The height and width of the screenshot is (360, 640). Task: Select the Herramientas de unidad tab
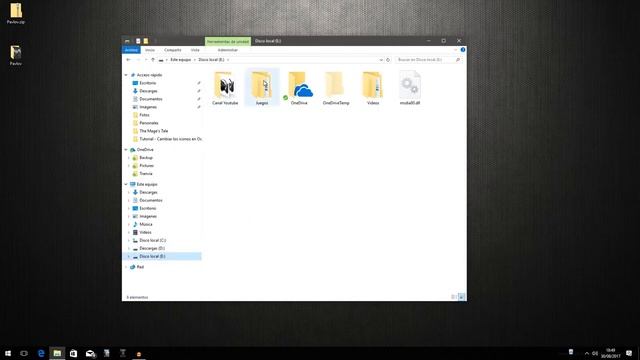click(x=228, y=41)
